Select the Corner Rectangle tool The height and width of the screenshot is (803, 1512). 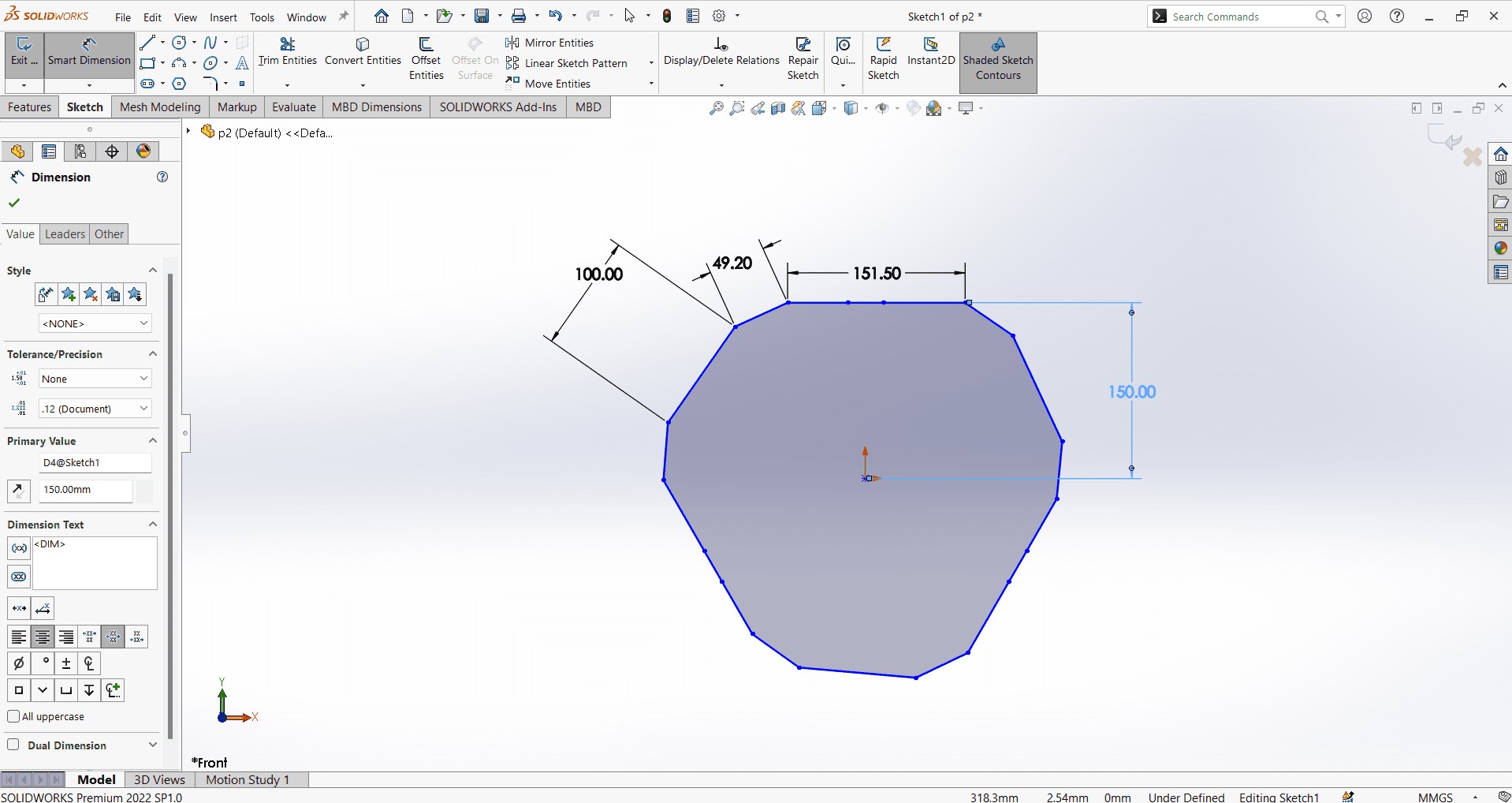pyautogui.click(x=147, y=63)
